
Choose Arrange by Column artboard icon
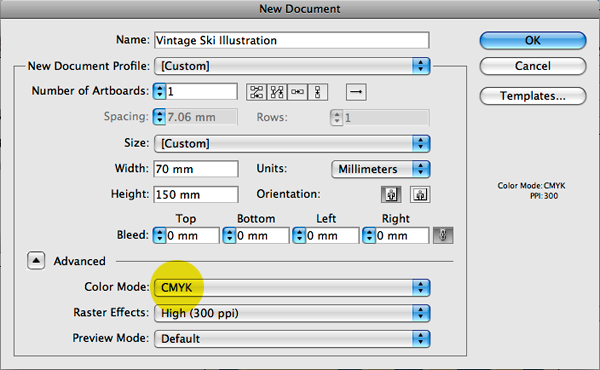318,92
